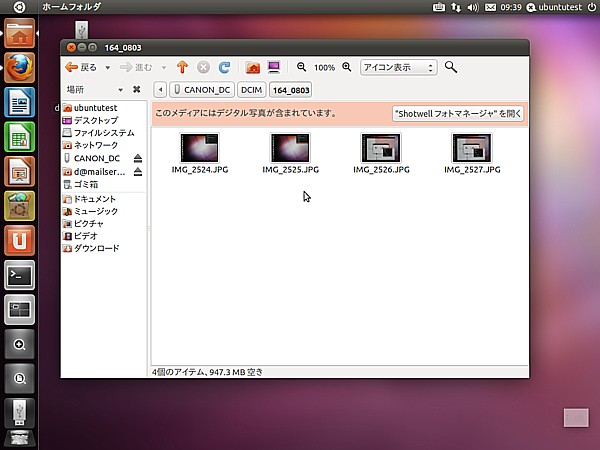Reload the current folder
600x450 pixels.
click(x=224, y=67)
